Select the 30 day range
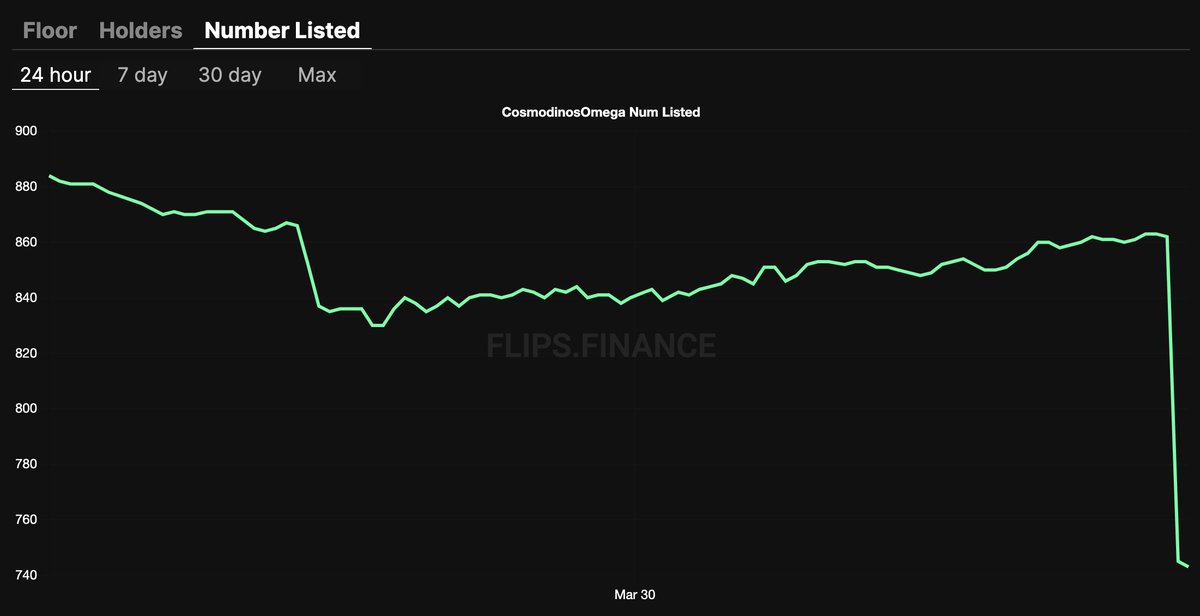1200x616 pixels. [x=230, y=75]
